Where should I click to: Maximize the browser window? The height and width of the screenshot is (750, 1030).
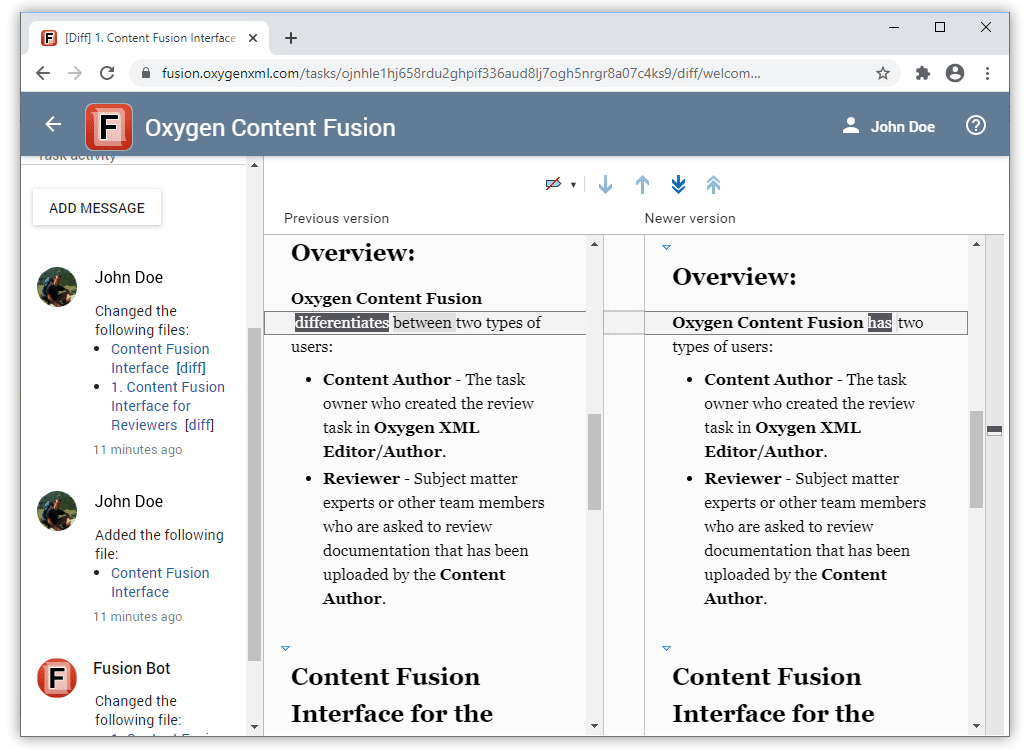(940, 27)
